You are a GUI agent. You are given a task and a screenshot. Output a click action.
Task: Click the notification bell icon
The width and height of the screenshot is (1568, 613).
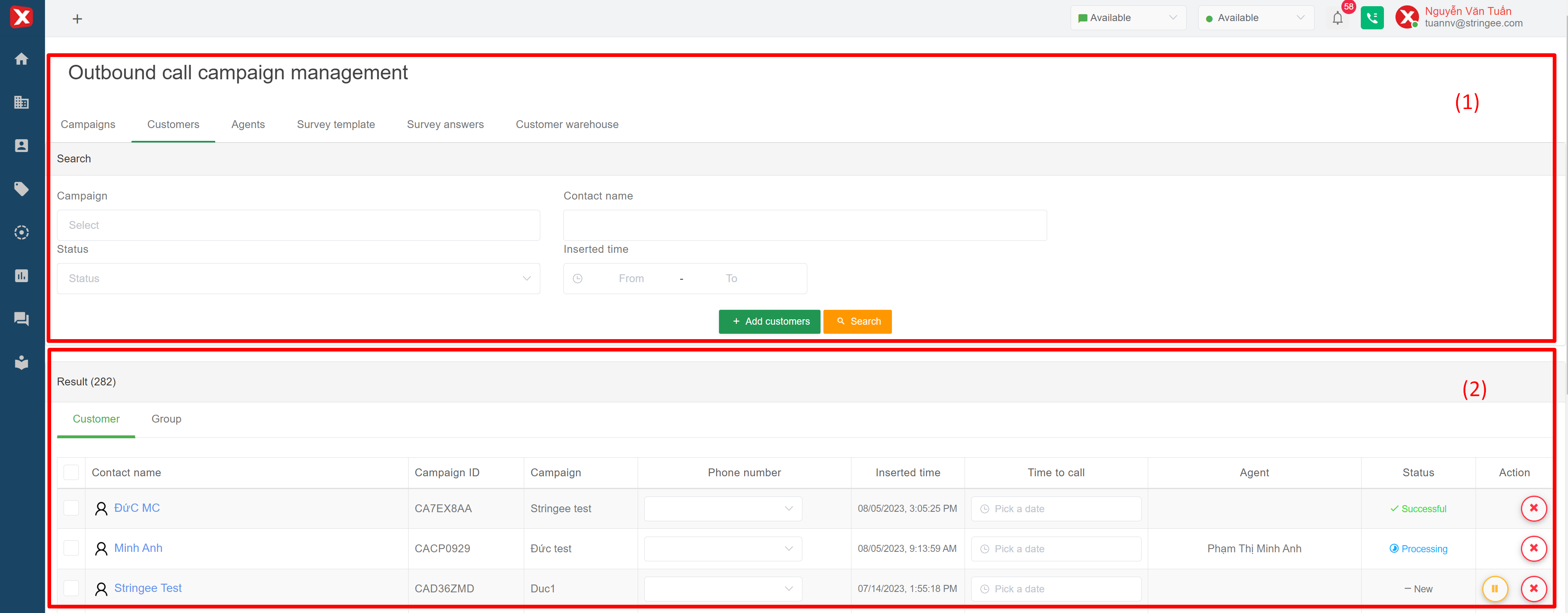tap(1337, 18)
